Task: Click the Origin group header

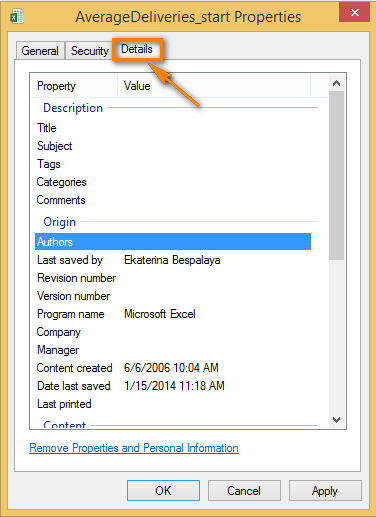Action: tap(60, 222)
